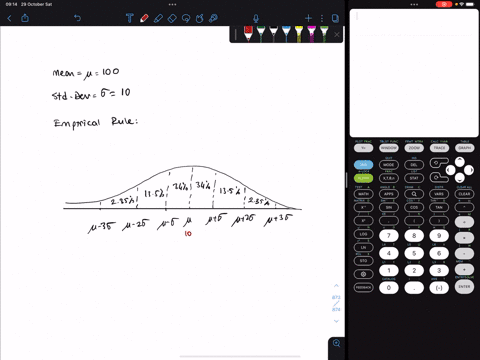Viewport: 480px width, 360px height.
Task: Tap the MODE calculator key
Action: pos(389,165)
